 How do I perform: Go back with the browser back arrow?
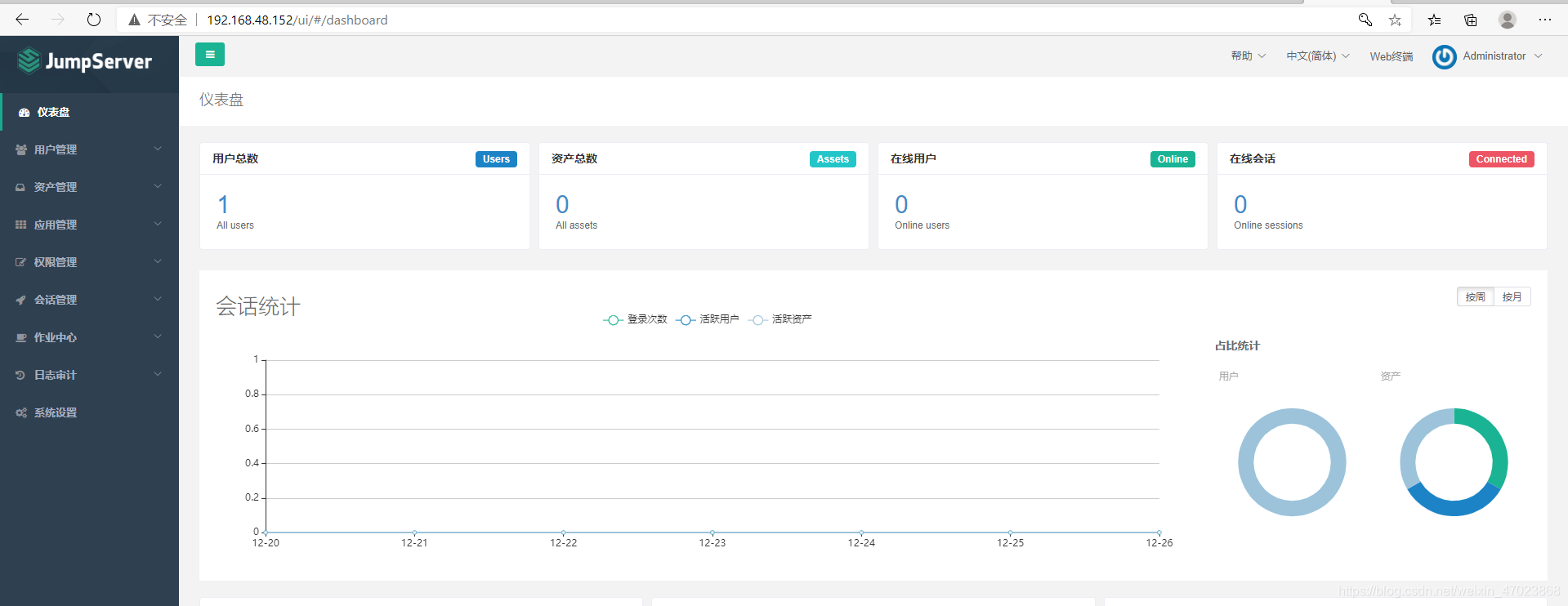[22, 20]
